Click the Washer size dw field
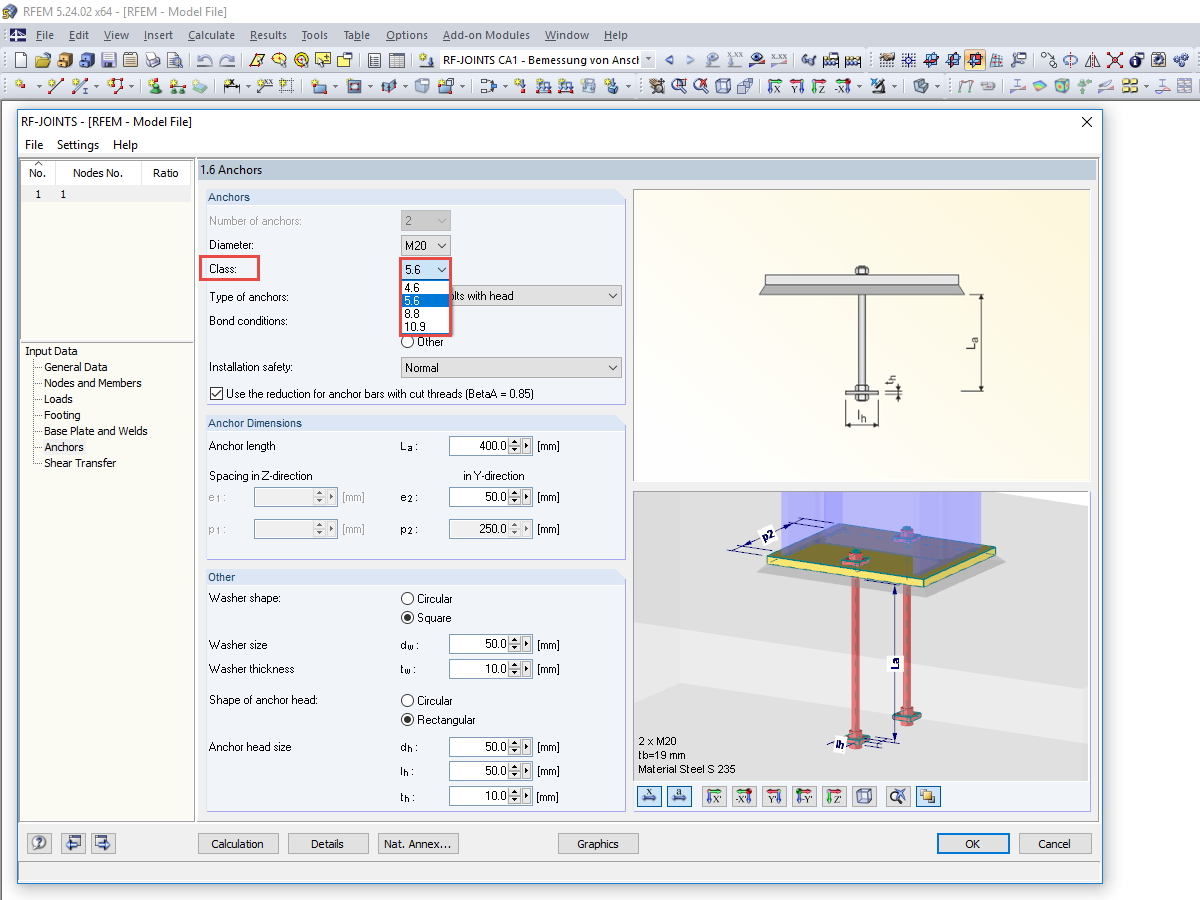Viewport: 1200px width, 900px height. (x=479, y=645)
